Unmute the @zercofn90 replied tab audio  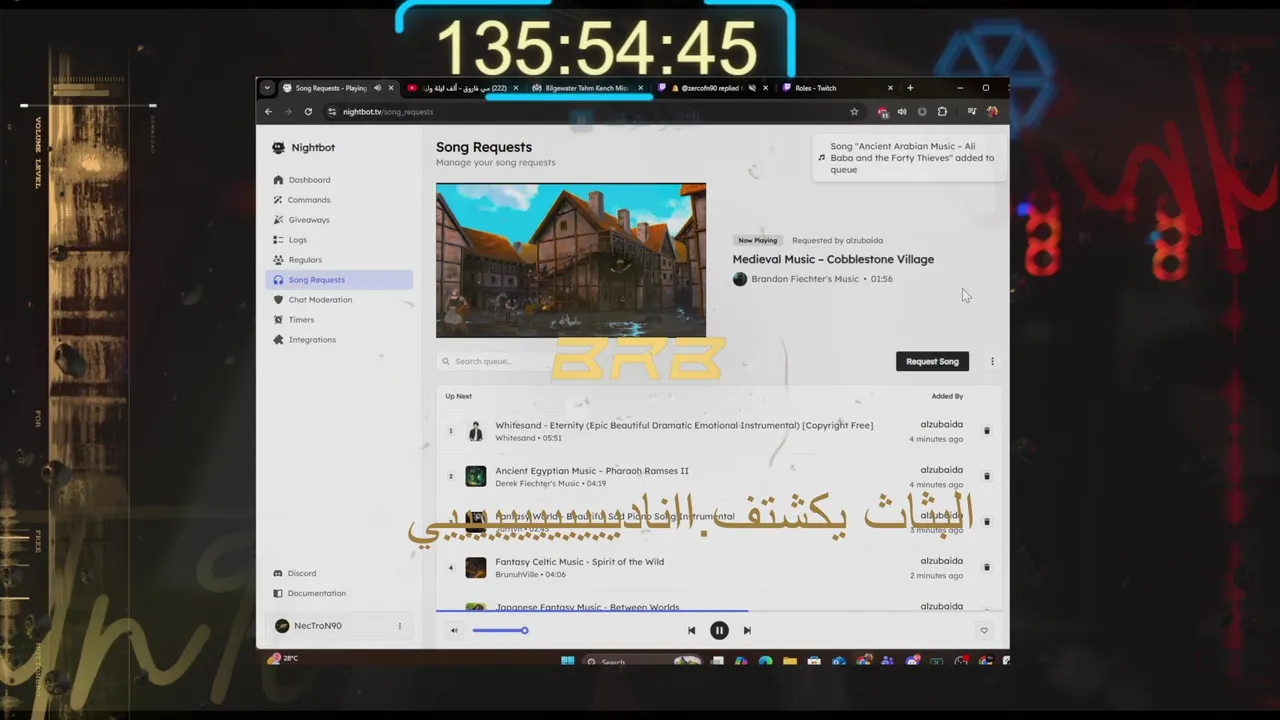click(x=752, y=88)
